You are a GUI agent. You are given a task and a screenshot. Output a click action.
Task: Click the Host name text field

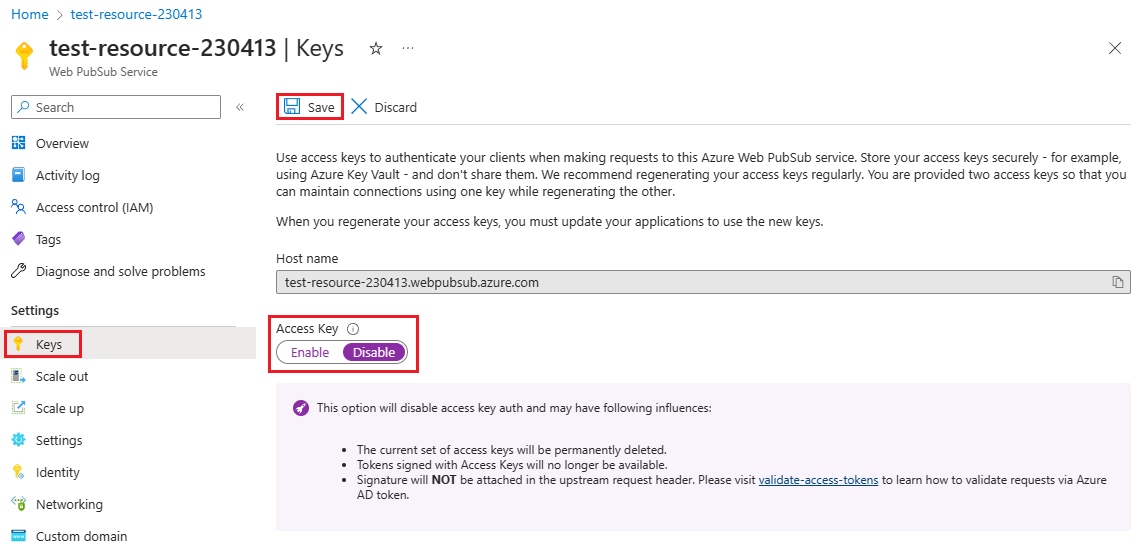point(690,282)
